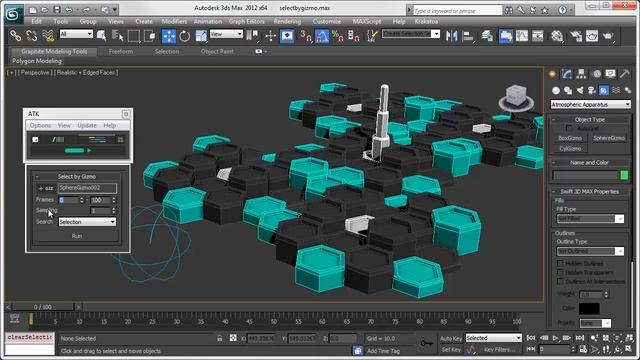Open the reference coordinate View dropdown
Viewport: 640px width, 360px height.
coord(227,34)
